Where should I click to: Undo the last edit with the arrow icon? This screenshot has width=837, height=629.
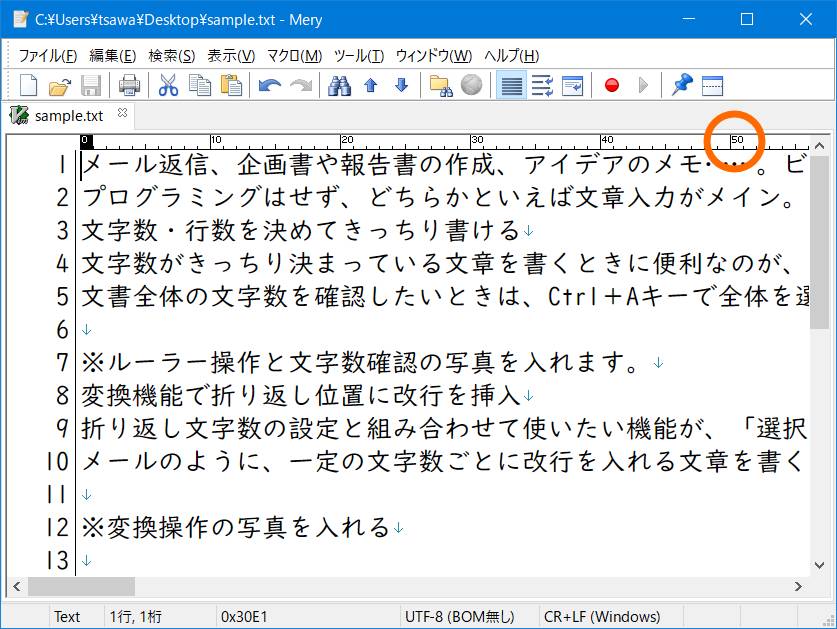[x=267, y=85]
